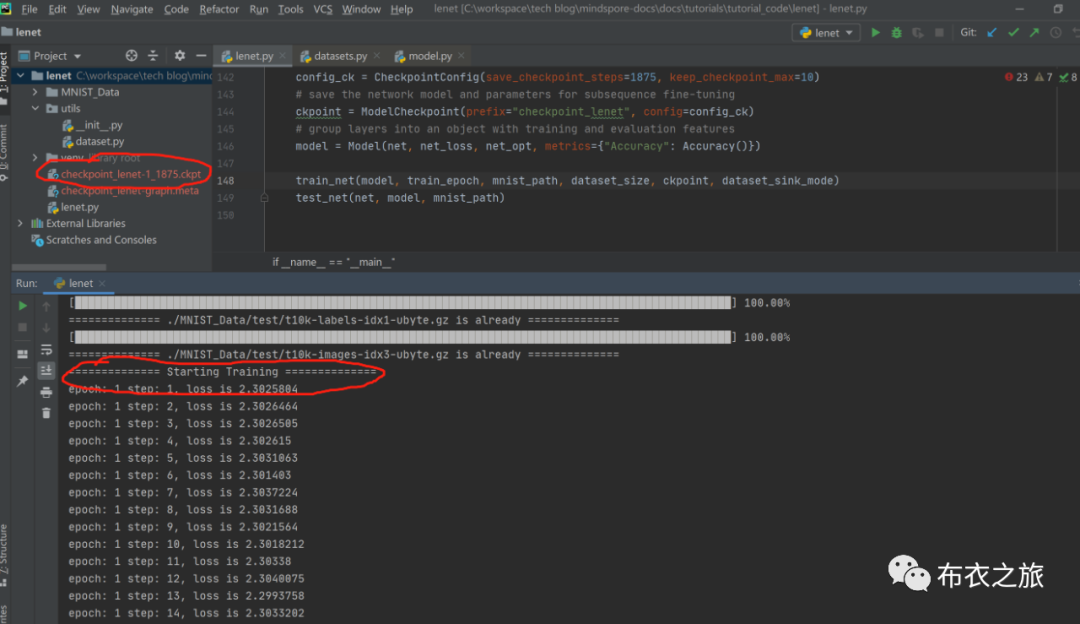Click the fold marker at line 149
The height and width of the screenshot is (624, 1080).
[x=264, y=198]
